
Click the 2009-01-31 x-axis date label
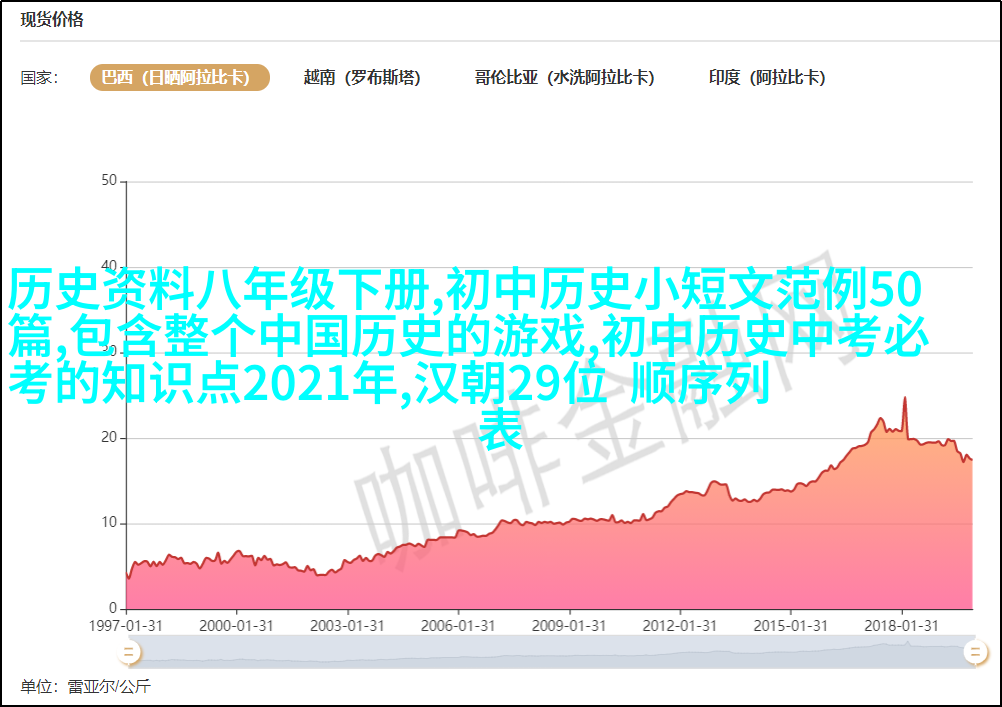[x=569, y=625]
